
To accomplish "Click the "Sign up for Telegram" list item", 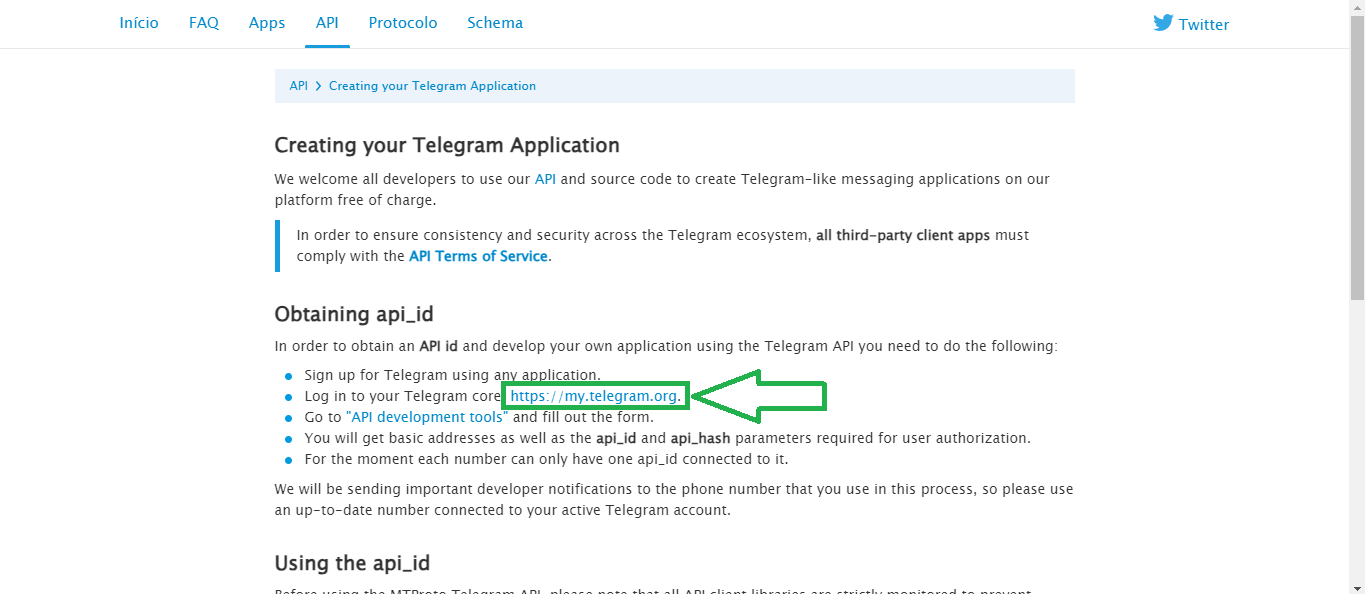I will (453, 375).
